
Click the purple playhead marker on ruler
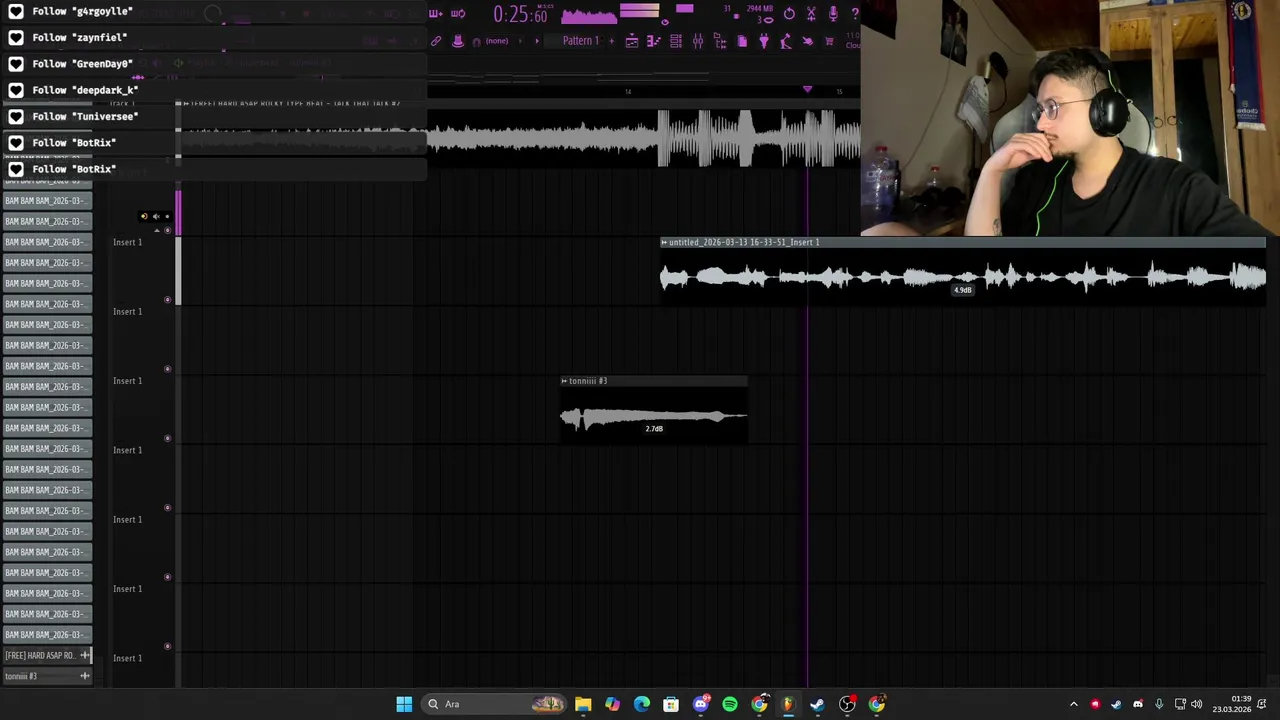click(x=807, y=90)
